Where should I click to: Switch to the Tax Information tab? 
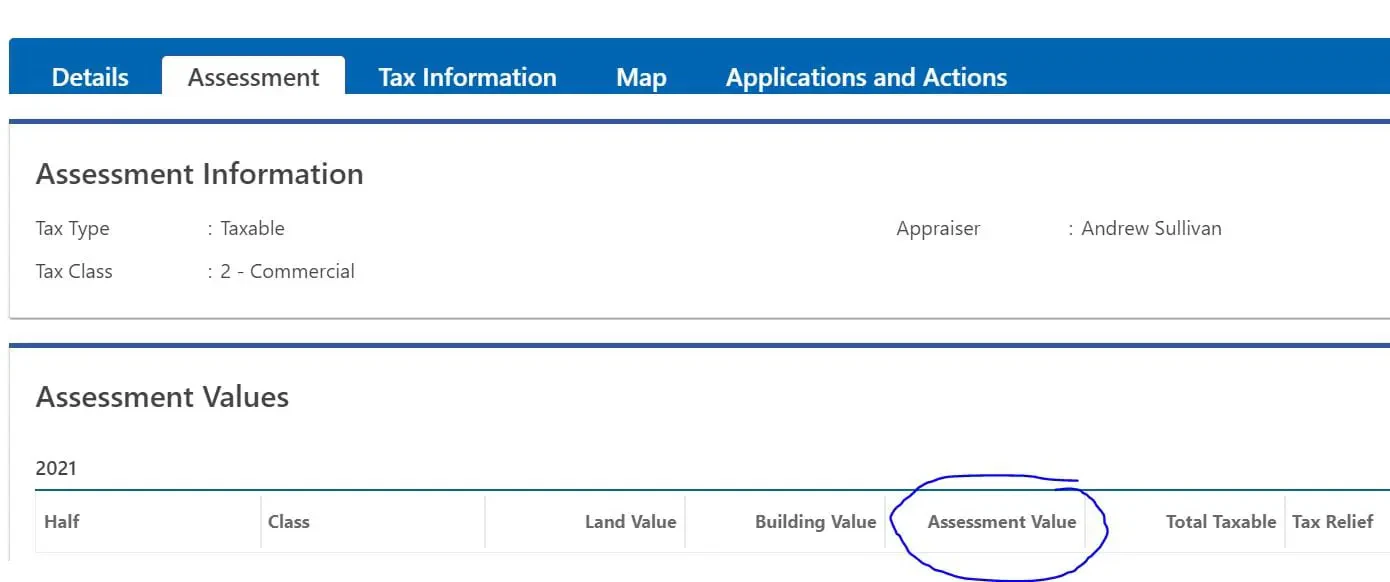point(467,77)
